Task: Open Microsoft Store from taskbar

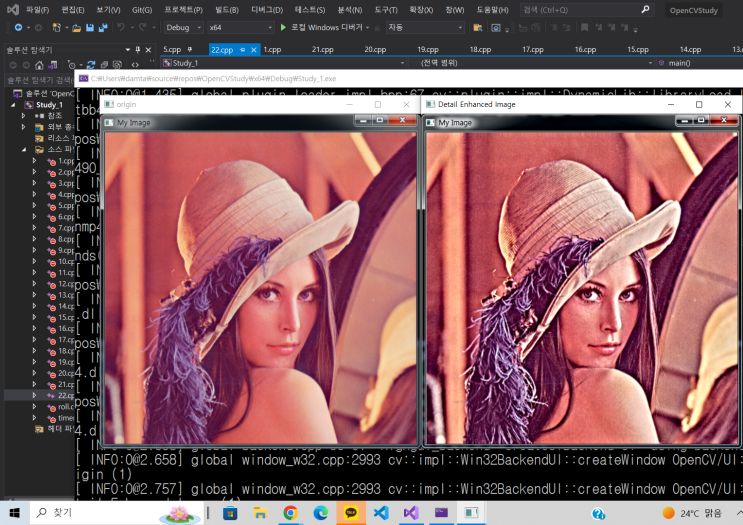Action: [230, 513]
